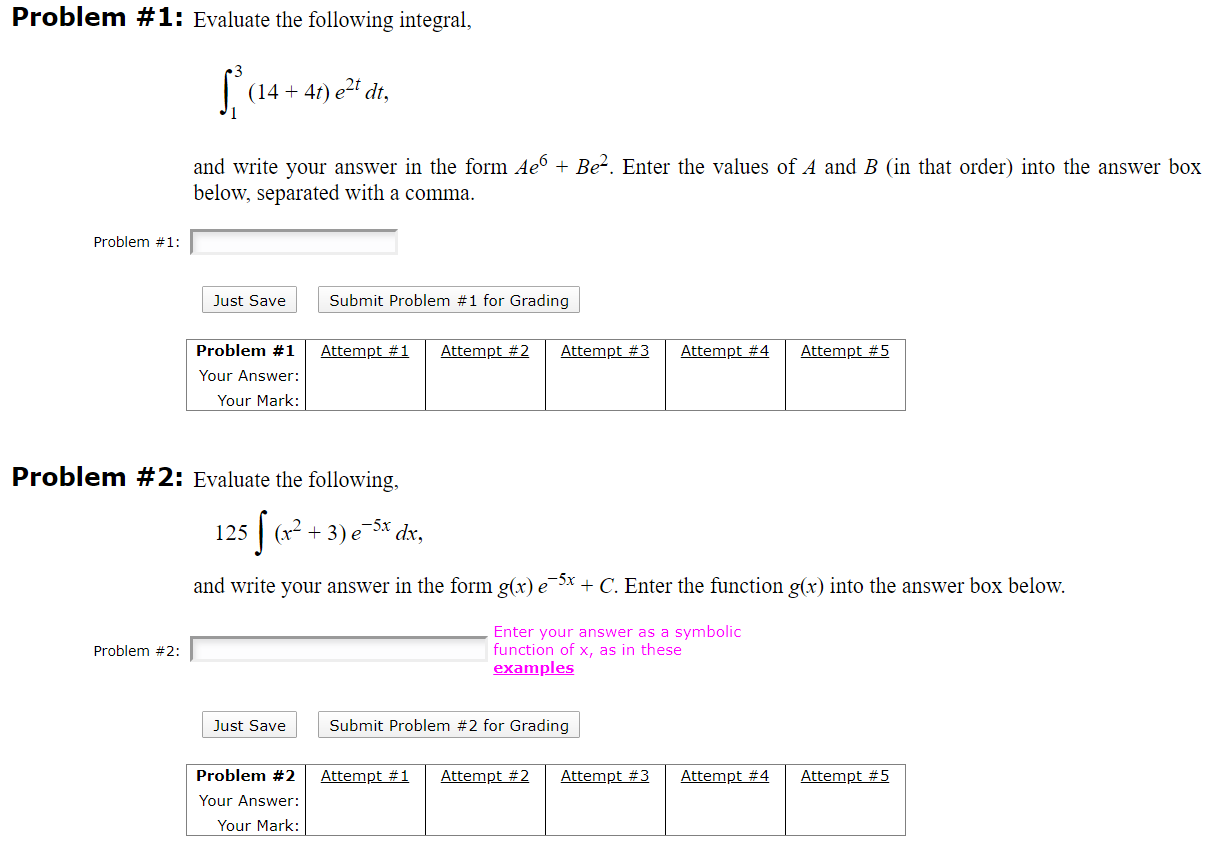Viewport: 1207px width, 846px height.
Task: Open Attempt #3 in the Problem #1 table
Action: [605, 350]
